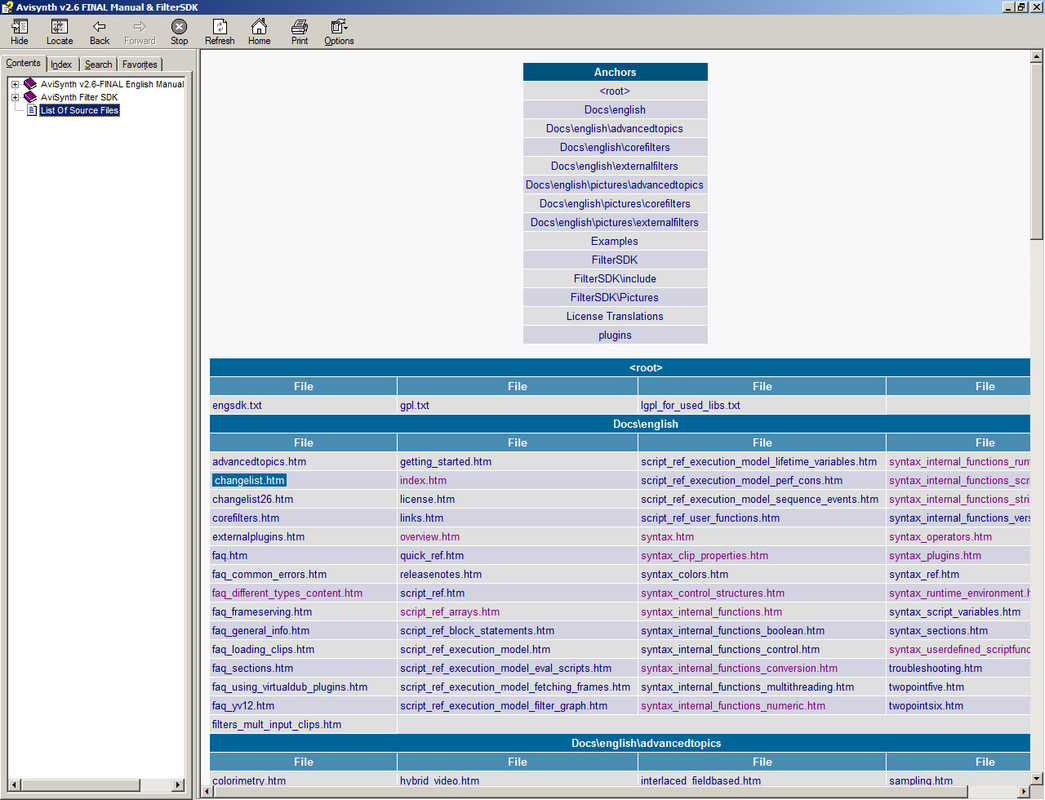Jump to plugins anchor

pyautogui.click(x=614, y=335)
